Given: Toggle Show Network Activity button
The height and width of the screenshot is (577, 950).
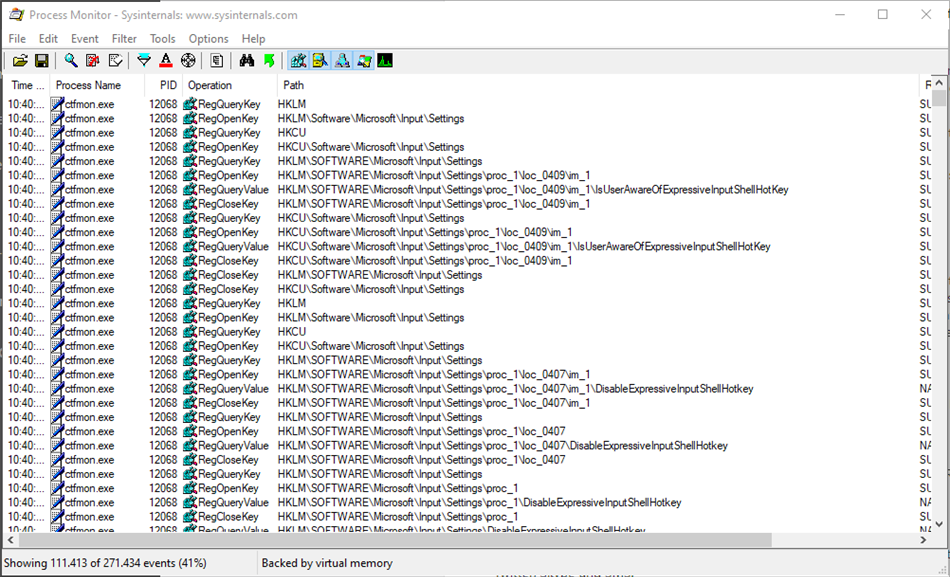Looking at the screenshot, I should click(342, 61).
